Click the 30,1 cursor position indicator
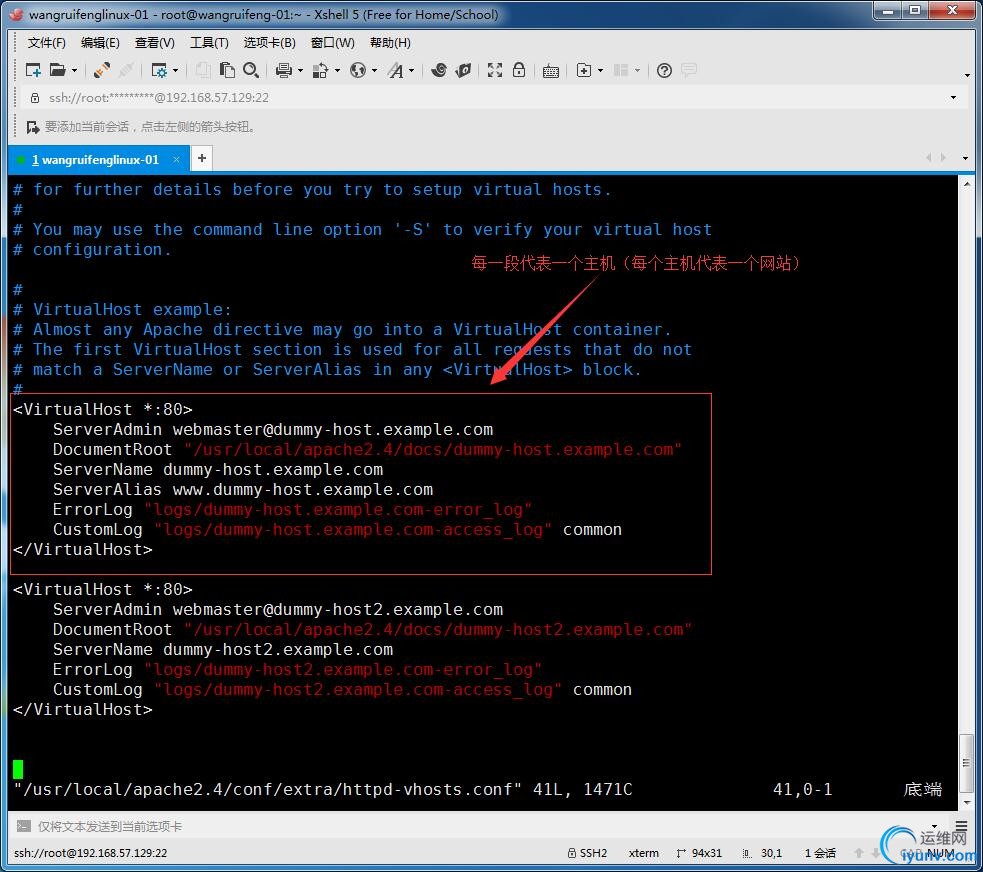Screen dimensions: 983x872 click(762, 853)
